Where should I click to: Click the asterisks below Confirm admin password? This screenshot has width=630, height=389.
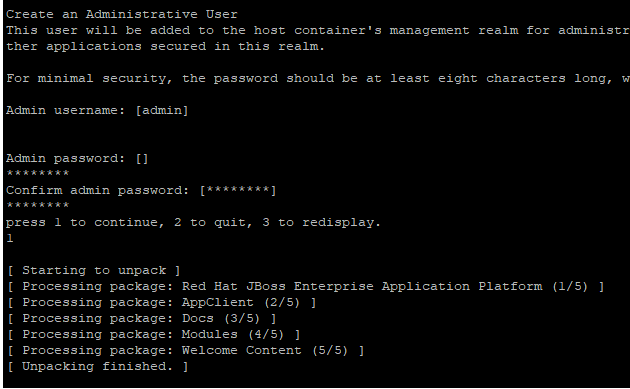tap(38, 206)
